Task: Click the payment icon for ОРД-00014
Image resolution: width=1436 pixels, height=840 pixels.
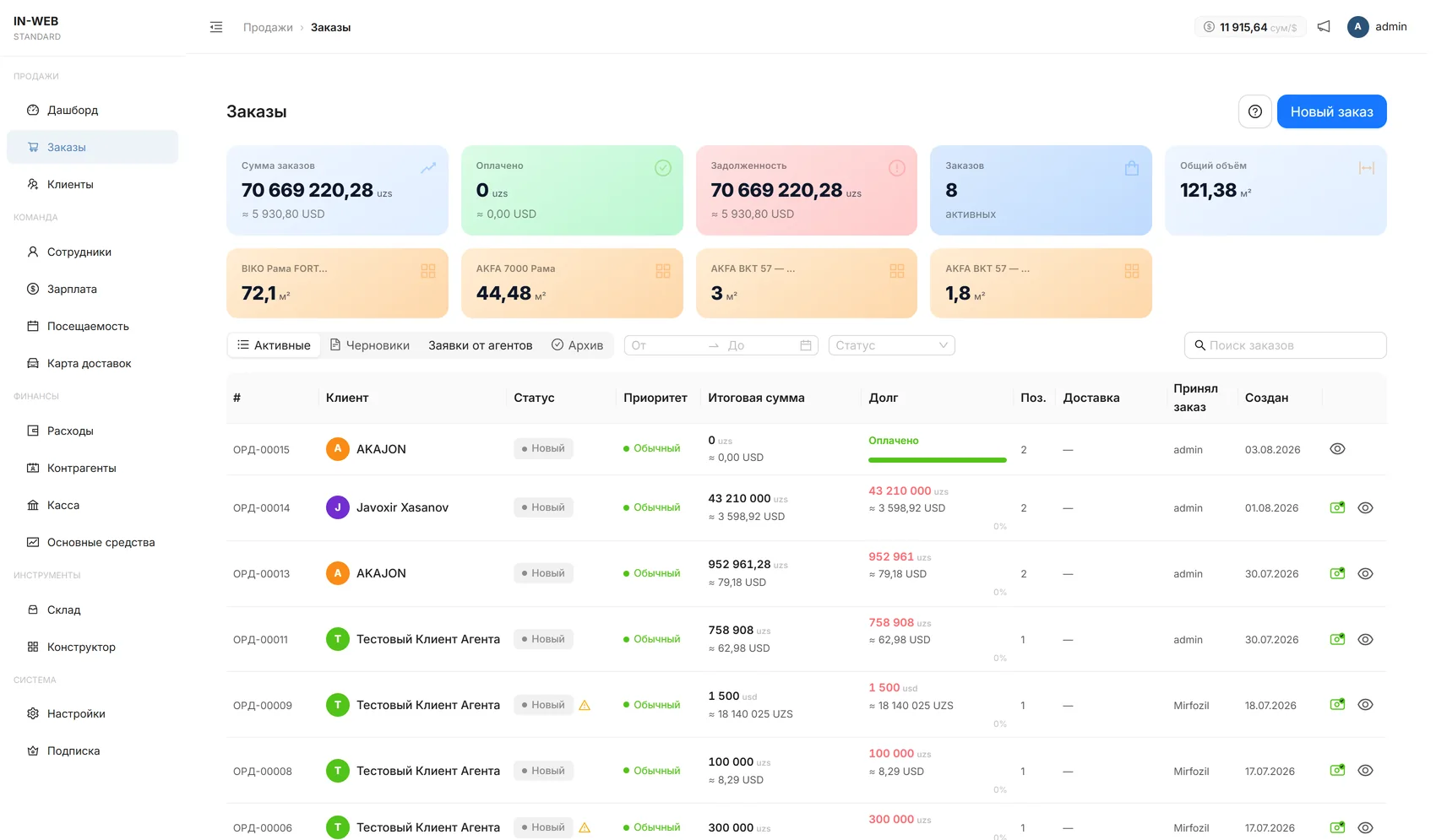Action: click(x=1337, y=507)
